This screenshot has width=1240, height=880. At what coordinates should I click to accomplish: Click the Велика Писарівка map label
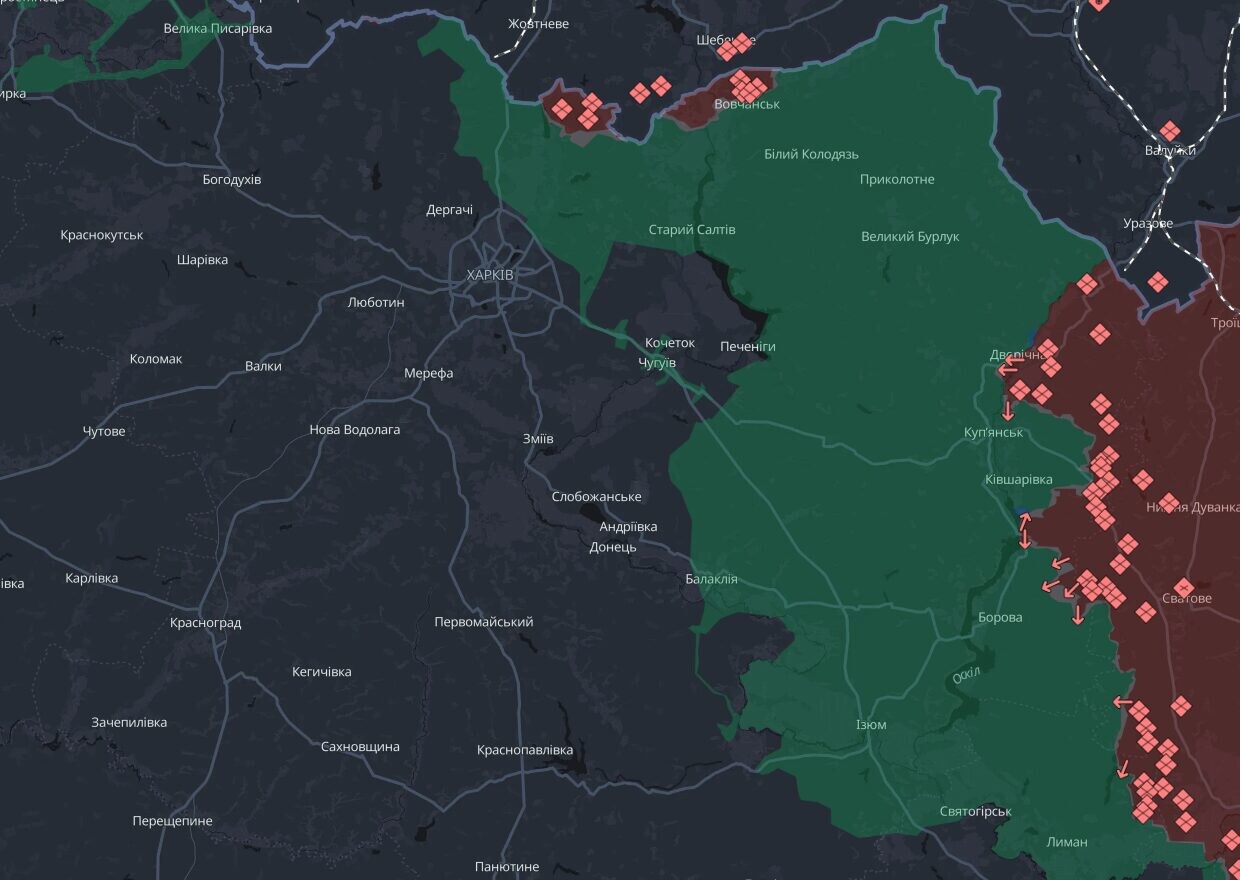click(x=218, y=28)
